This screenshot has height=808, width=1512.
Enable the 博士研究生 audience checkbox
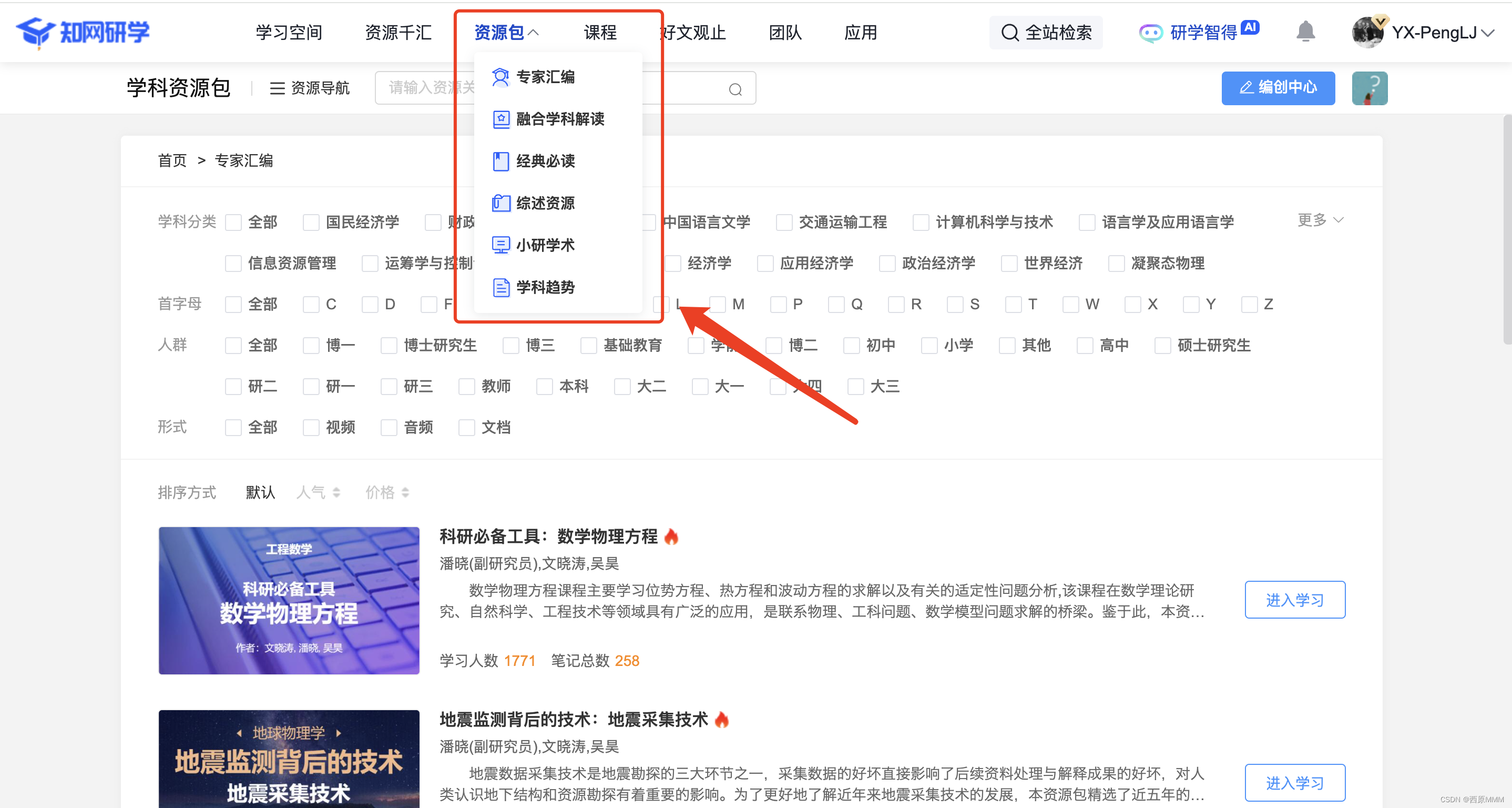coord(389,345)
